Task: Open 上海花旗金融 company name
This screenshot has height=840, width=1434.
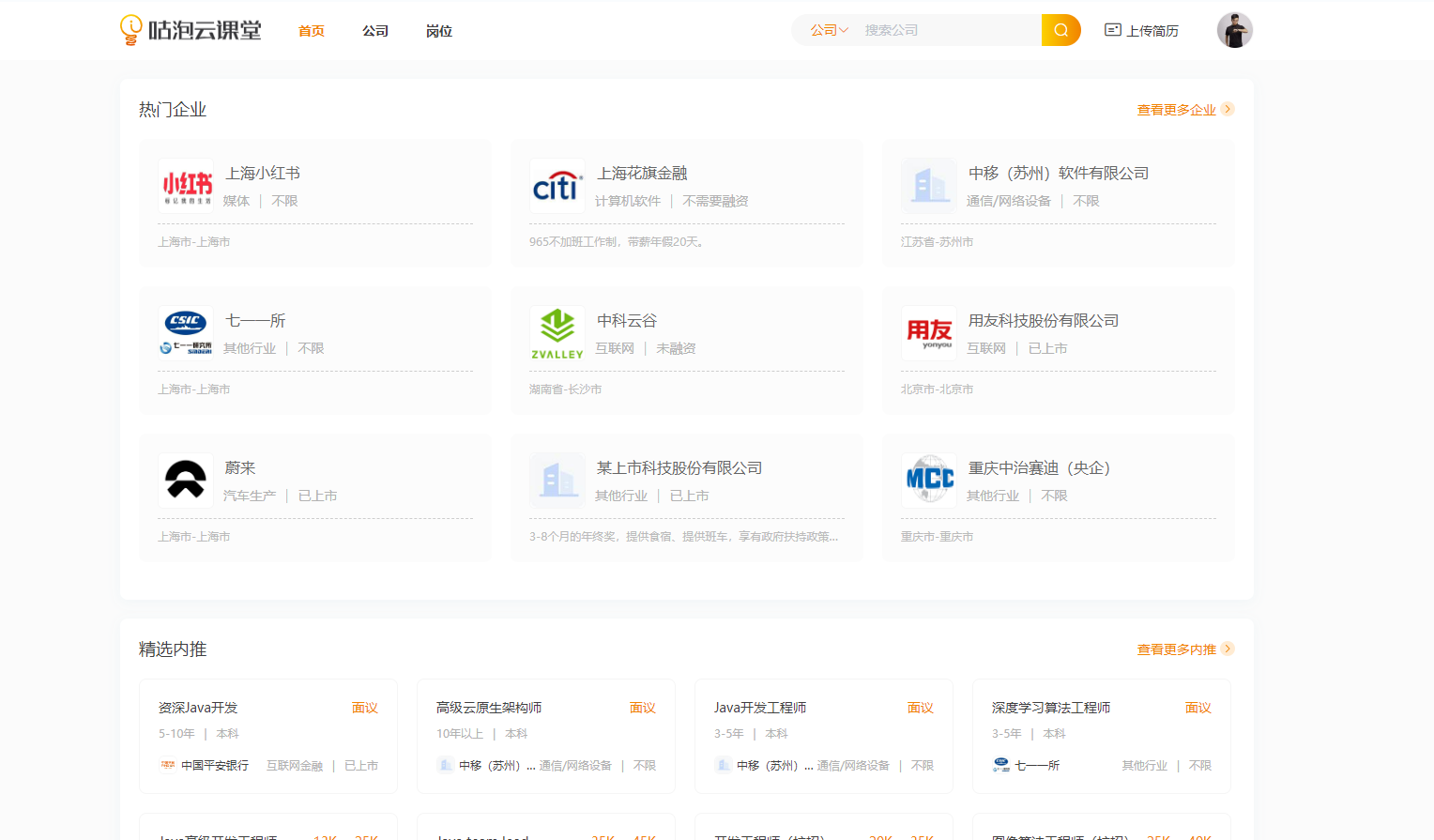Action: (642, 174)
